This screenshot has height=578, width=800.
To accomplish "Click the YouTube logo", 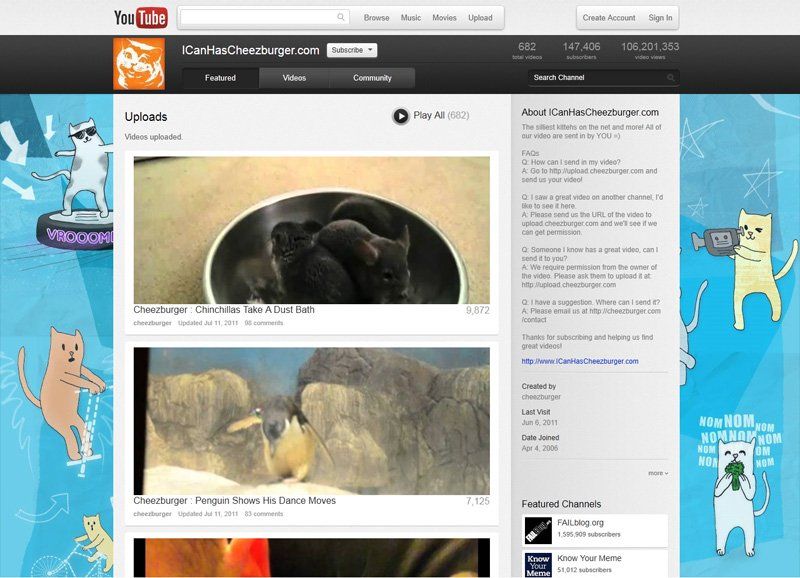I will point(140,18).
